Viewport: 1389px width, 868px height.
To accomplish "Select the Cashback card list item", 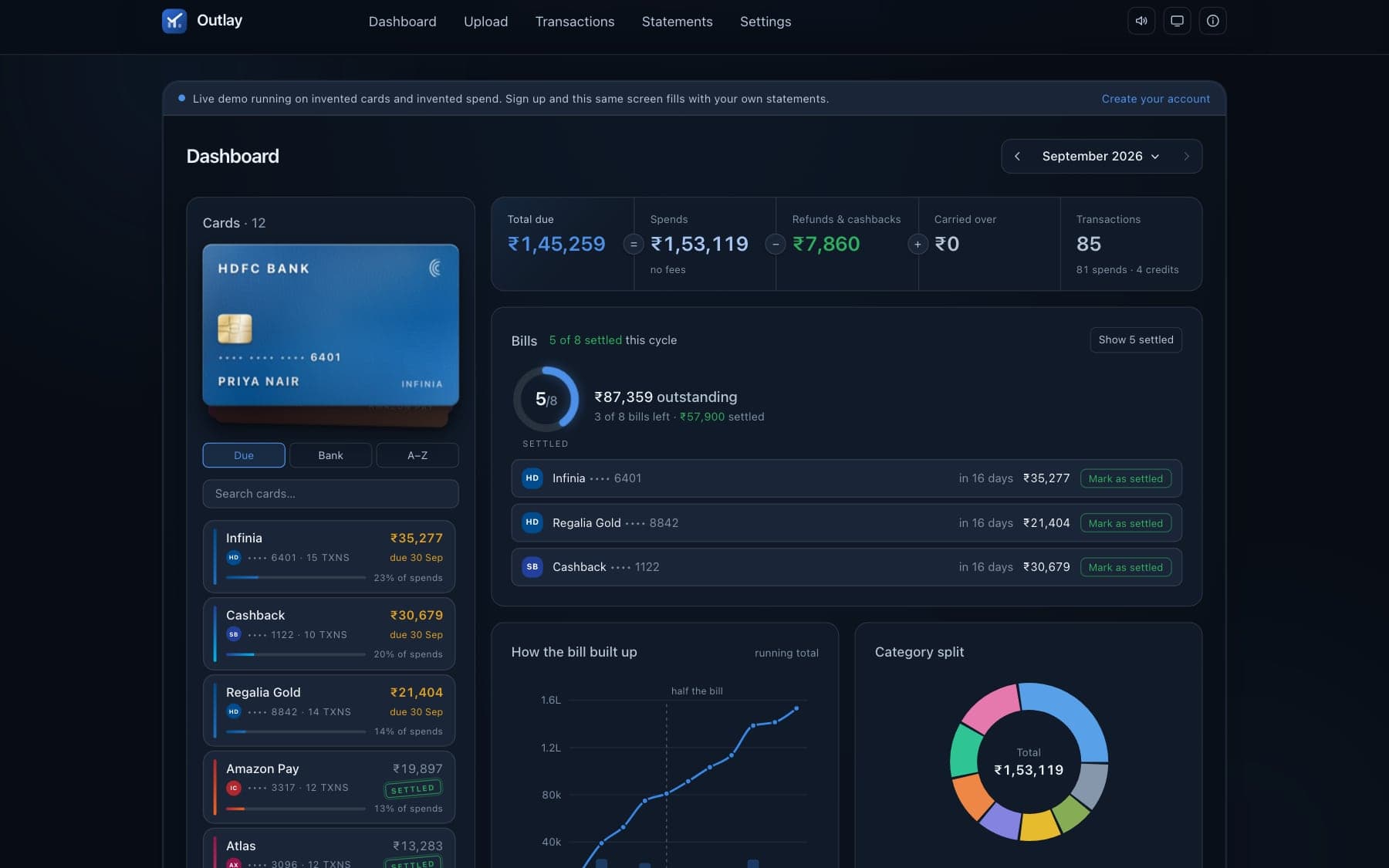I will pos(329,633).
